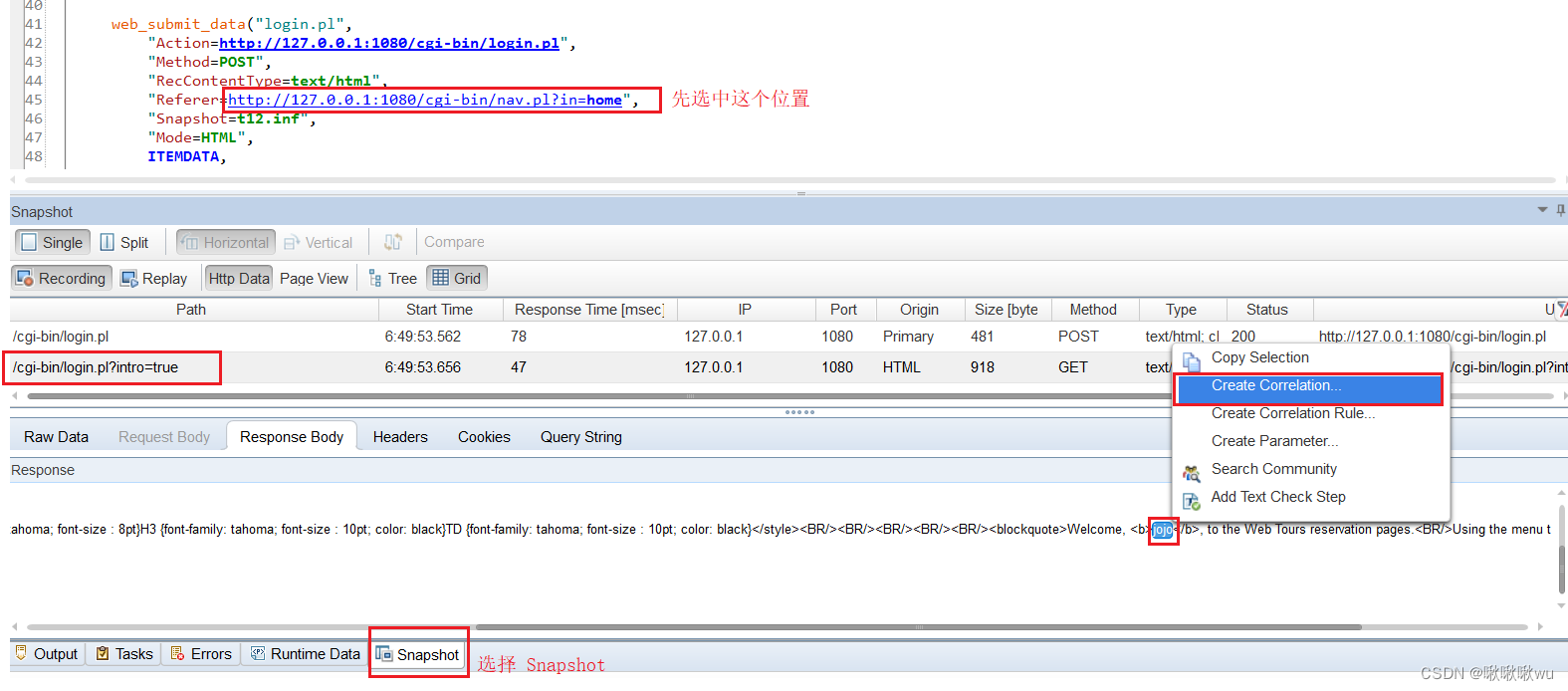Viewport: 1568px width, 691px height.
Task: Click the Compare button
Action: [x=454, y=242]
